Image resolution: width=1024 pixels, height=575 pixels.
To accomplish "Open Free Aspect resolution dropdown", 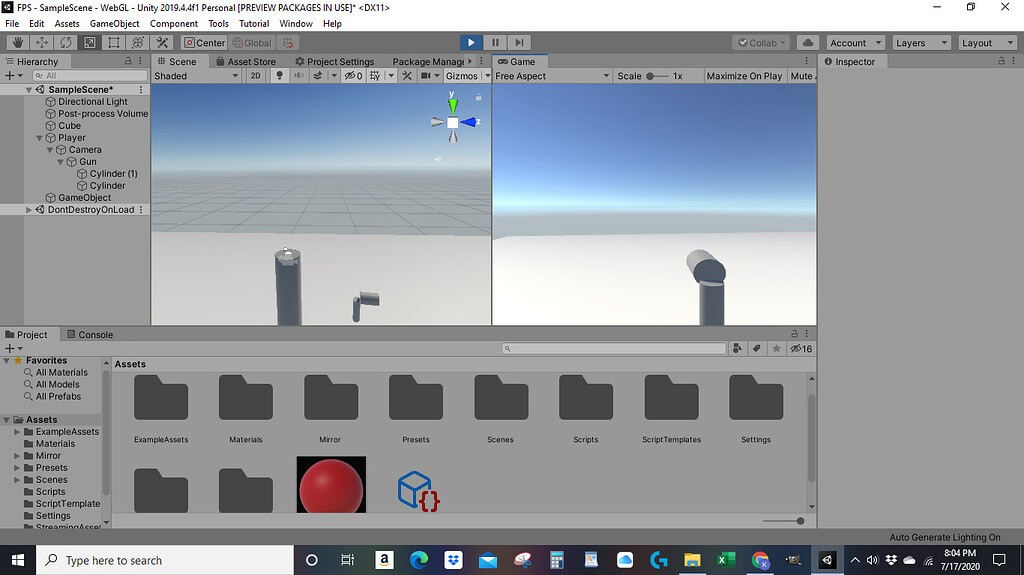I will [551, 76].
